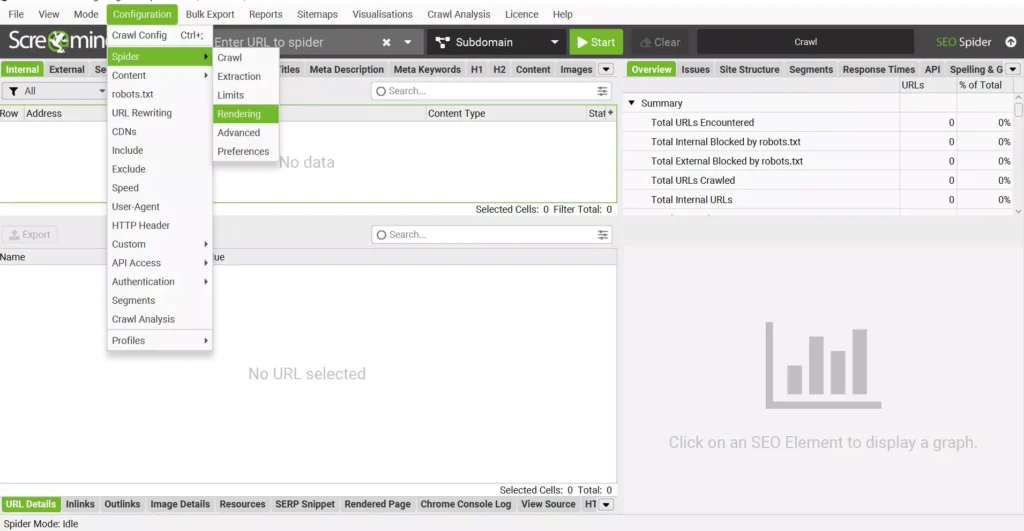The image size is (1024, 531).
Task: Choose Segments in Configuration menu
Action: (159, 300)
